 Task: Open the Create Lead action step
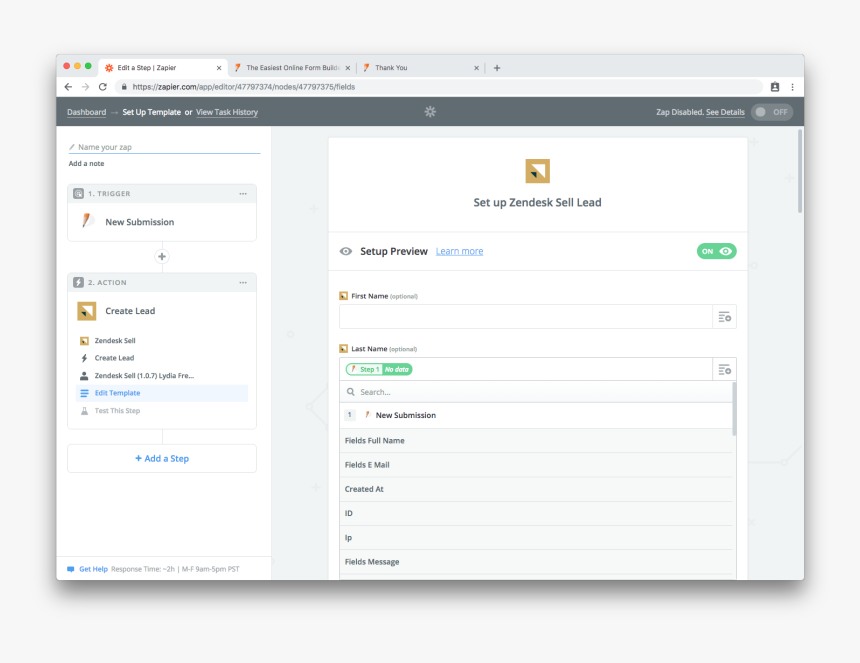click(162, 311)
